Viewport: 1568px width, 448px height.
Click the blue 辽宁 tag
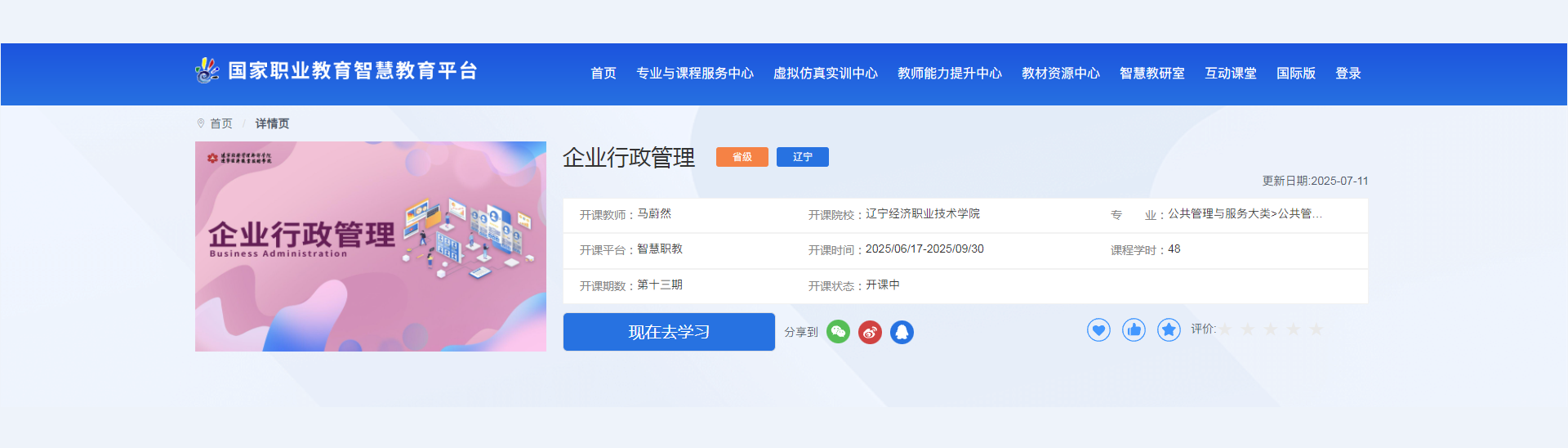(803, 157)
